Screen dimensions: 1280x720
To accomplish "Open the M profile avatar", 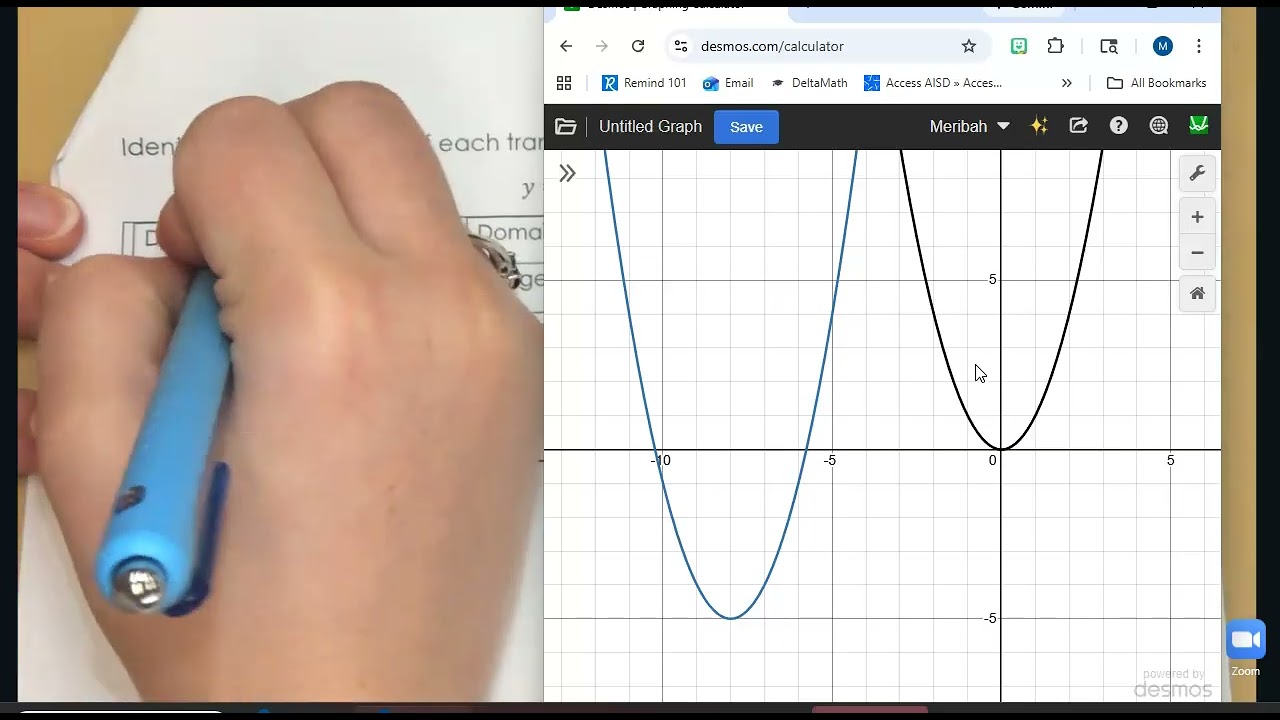I will (x=1162, y=46).
